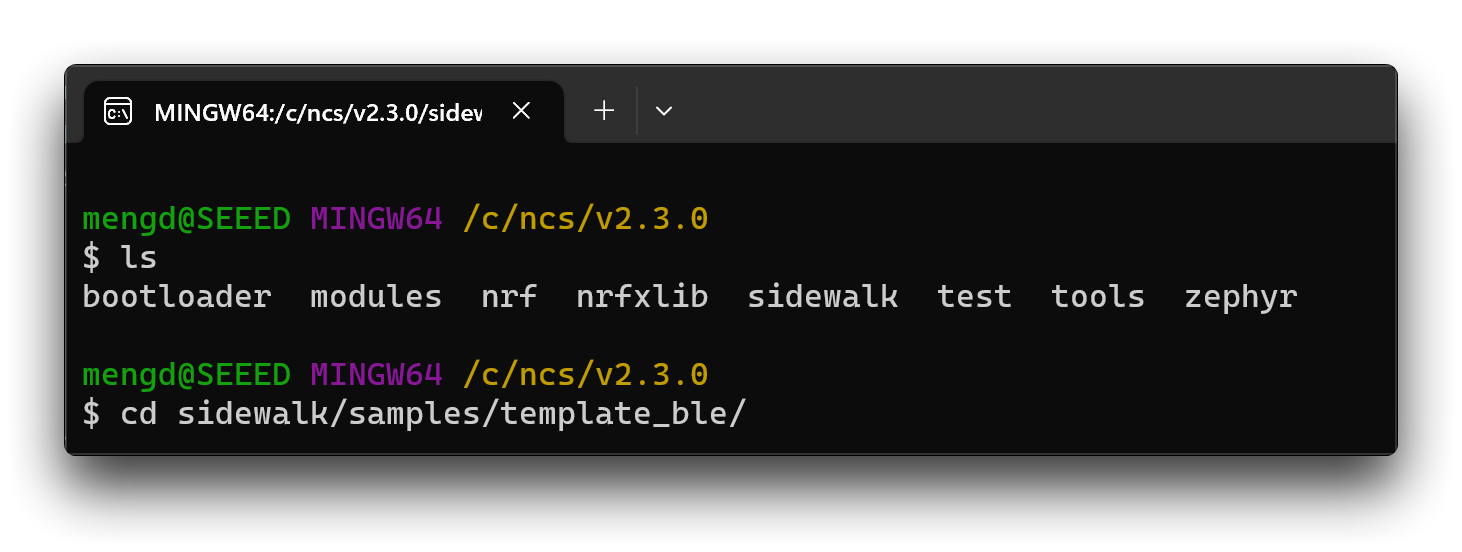Click the "test" directory name in output

[974, 297]
